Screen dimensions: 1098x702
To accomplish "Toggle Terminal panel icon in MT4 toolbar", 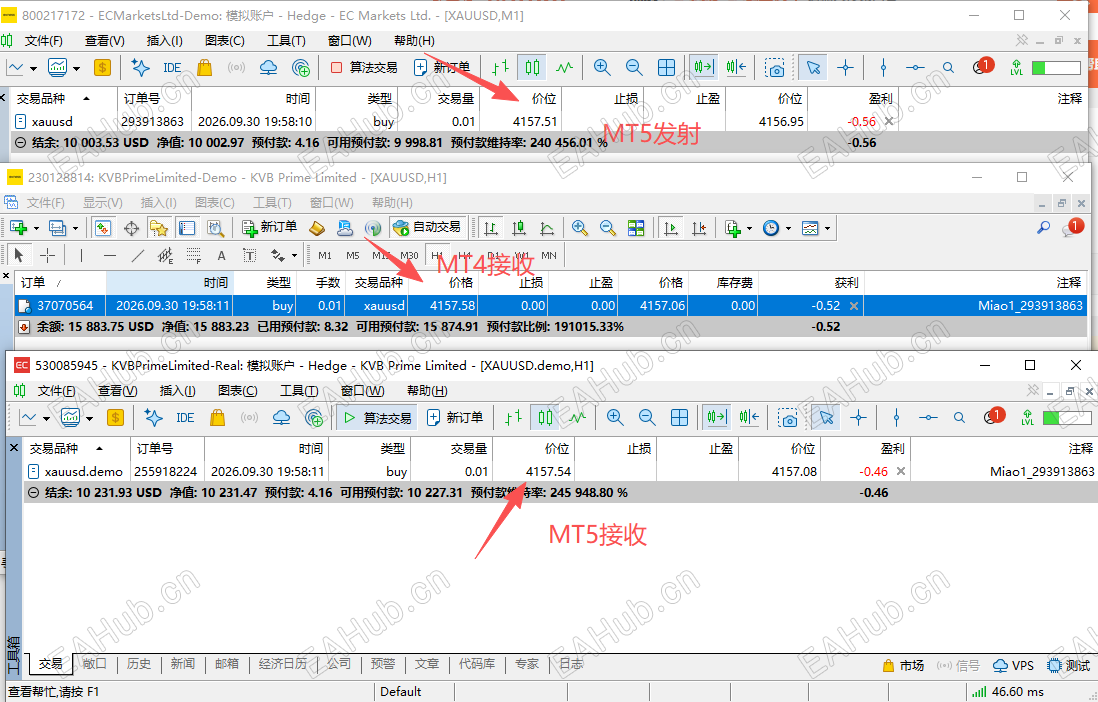I will click(x=187, y=228).
